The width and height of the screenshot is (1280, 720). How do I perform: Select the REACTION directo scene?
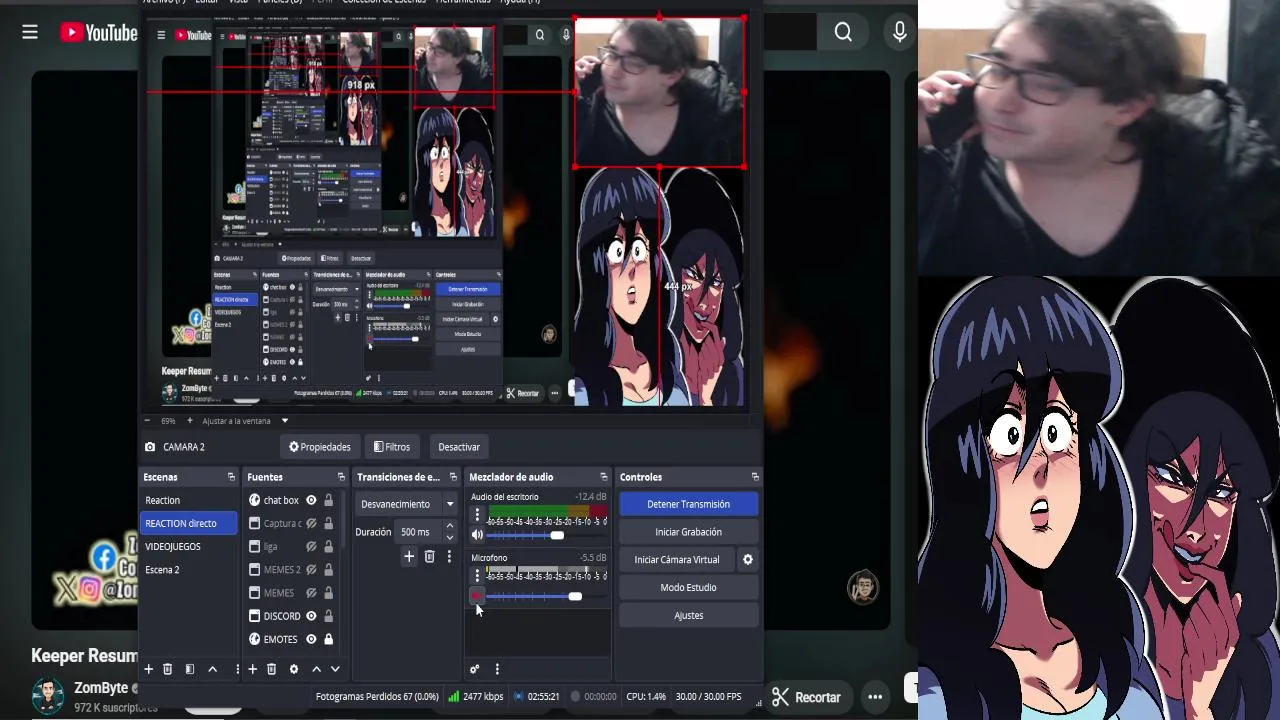(x=188, y=523)
